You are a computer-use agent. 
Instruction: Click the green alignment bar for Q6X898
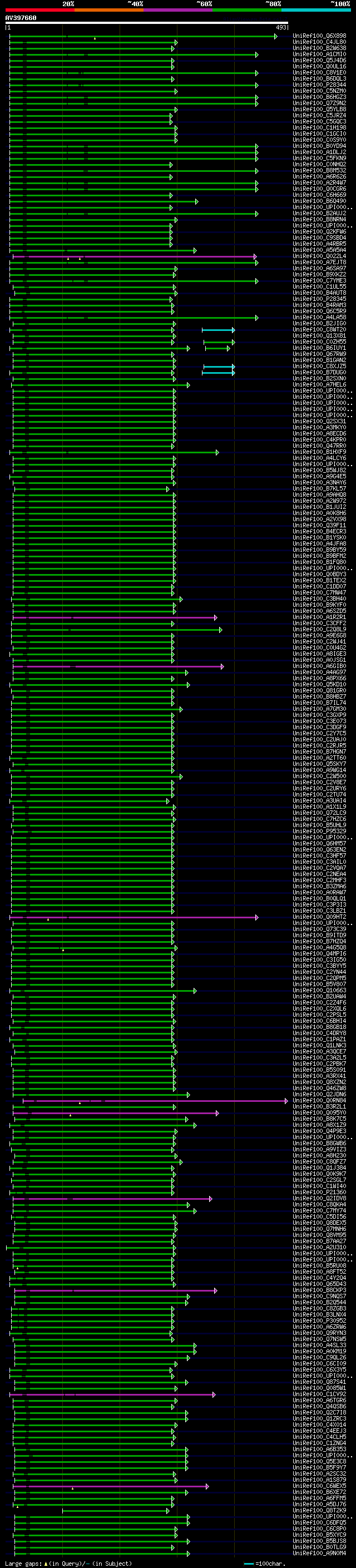143,37
